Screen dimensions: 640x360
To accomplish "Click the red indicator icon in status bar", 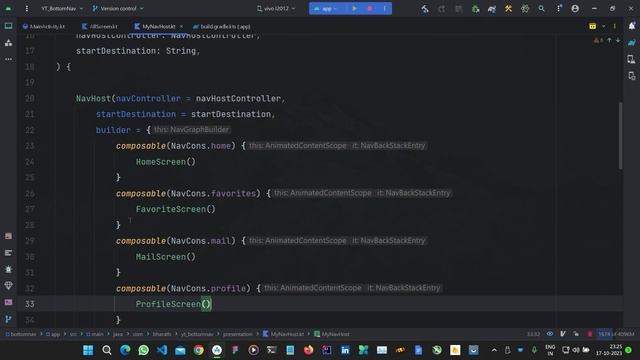I will click(590, 334).
